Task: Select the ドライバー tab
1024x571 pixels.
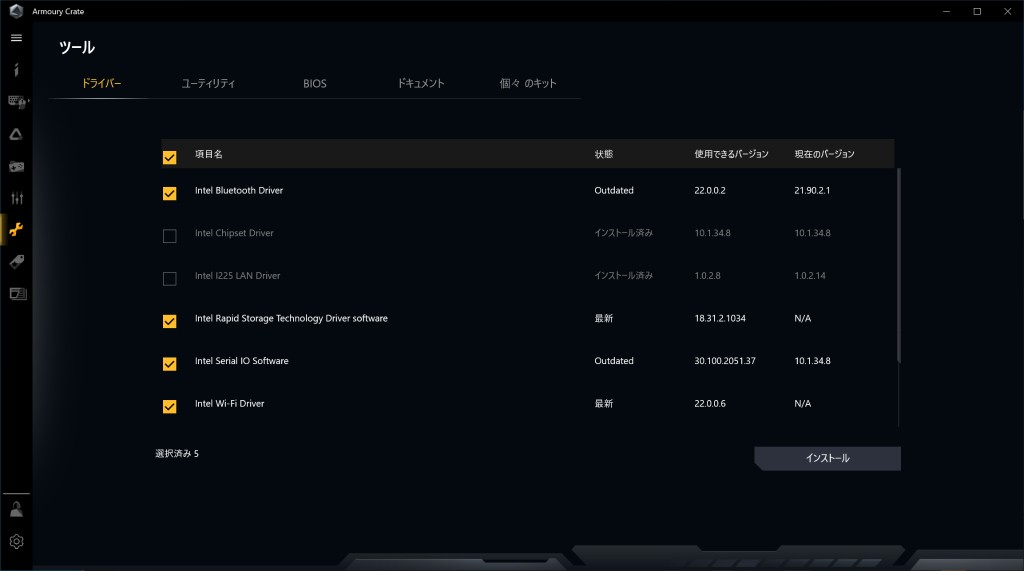Action: 101,83
